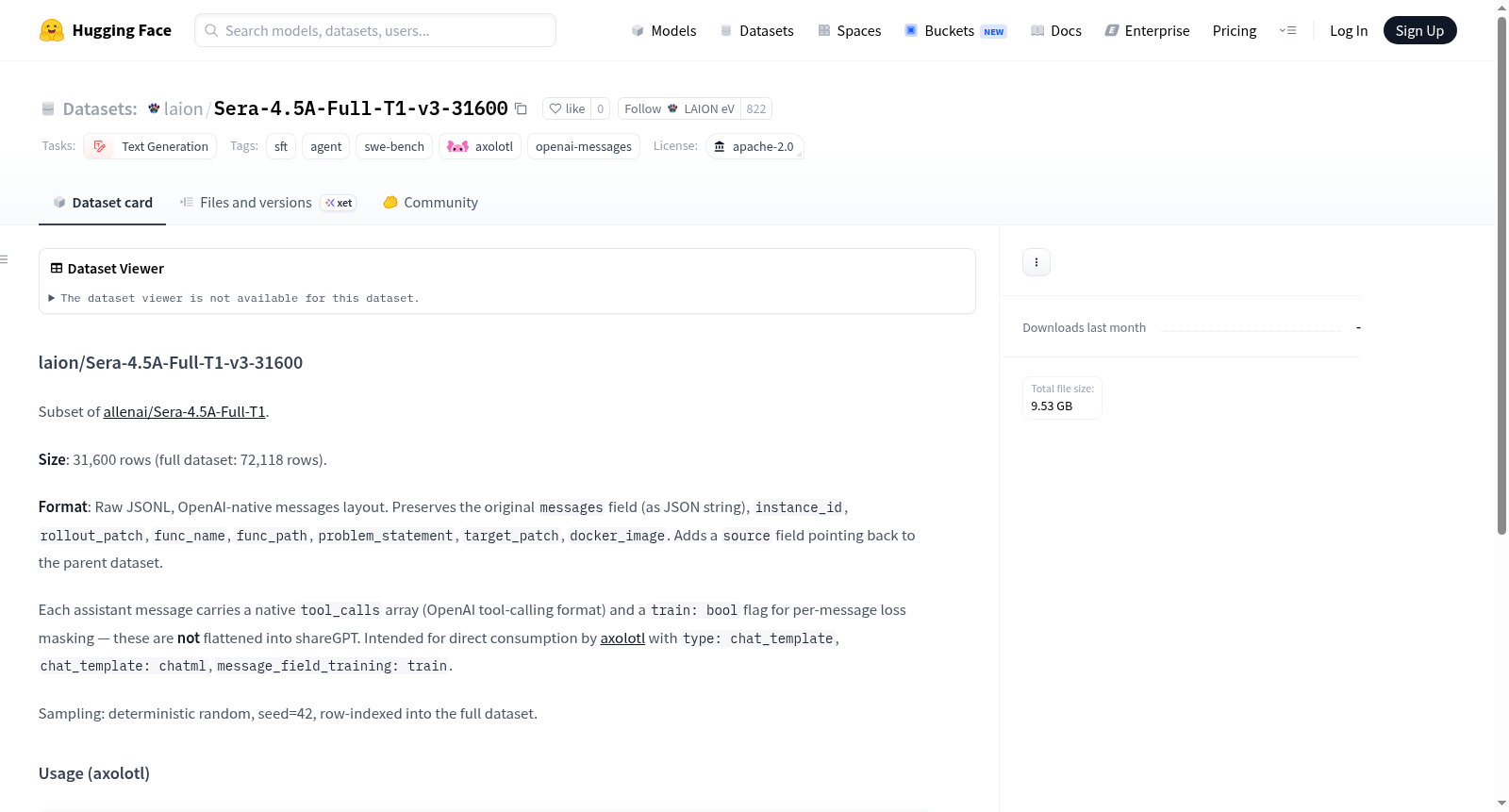Select the openai-messages tag
Screen dimensions: 1509x812
(x=584, y=146)
